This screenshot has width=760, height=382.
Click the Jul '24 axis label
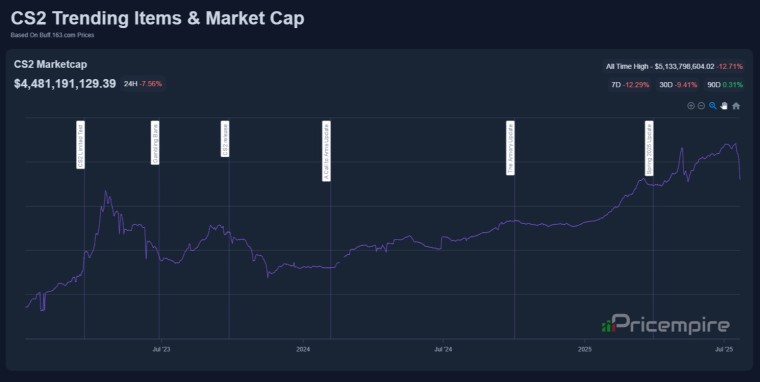coord(443,350)
